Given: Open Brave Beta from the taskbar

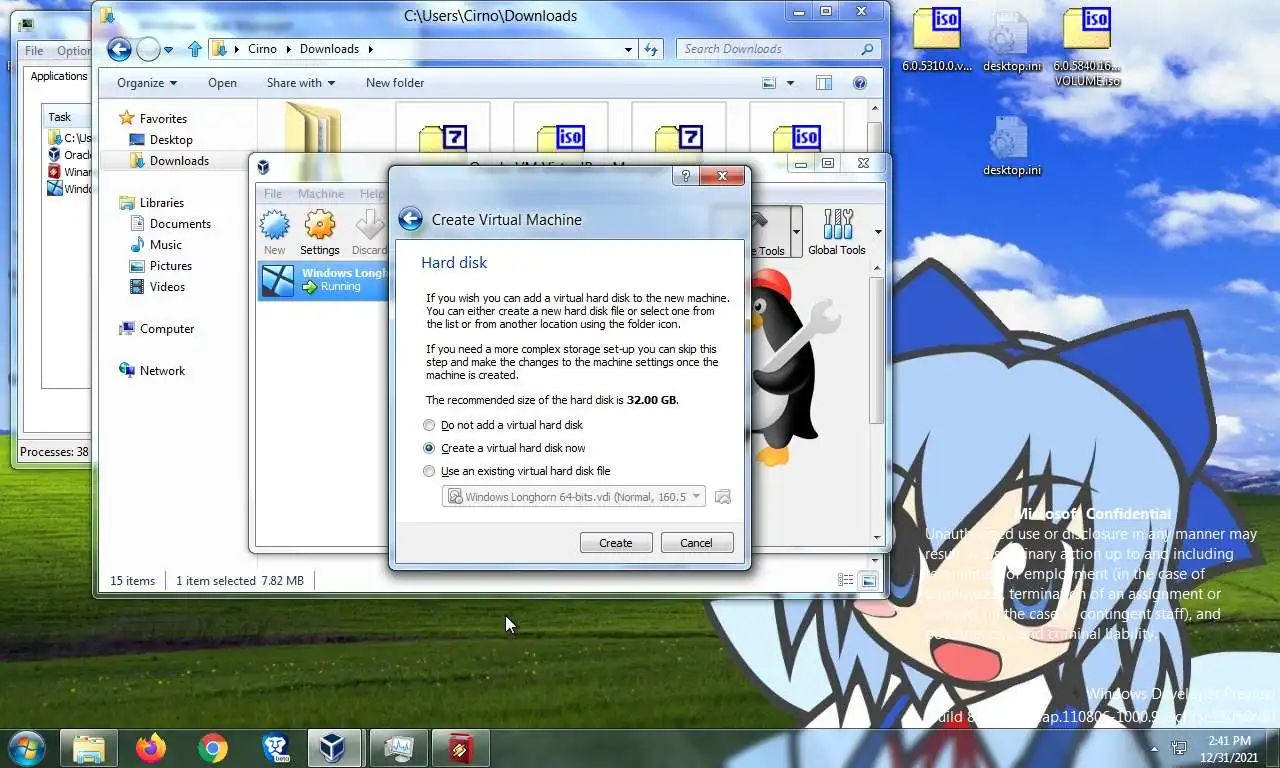Looking at the screenshot, I should pyautogui.click(x=275, y=748).
